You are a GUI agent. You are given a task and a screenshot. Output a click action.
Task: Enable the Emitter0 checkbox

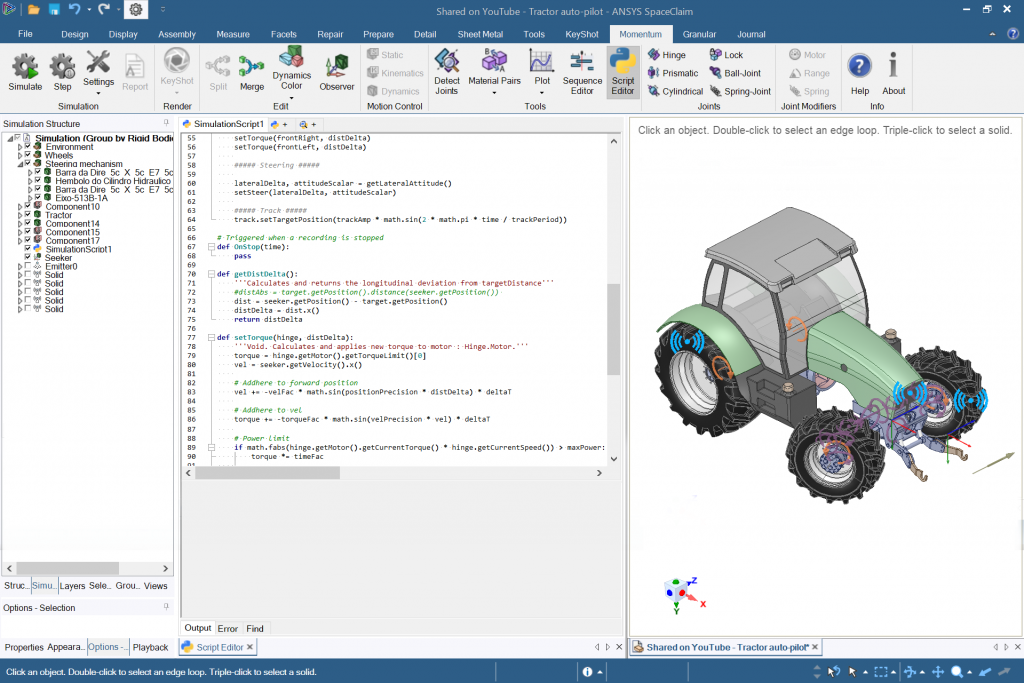point(28,266)
